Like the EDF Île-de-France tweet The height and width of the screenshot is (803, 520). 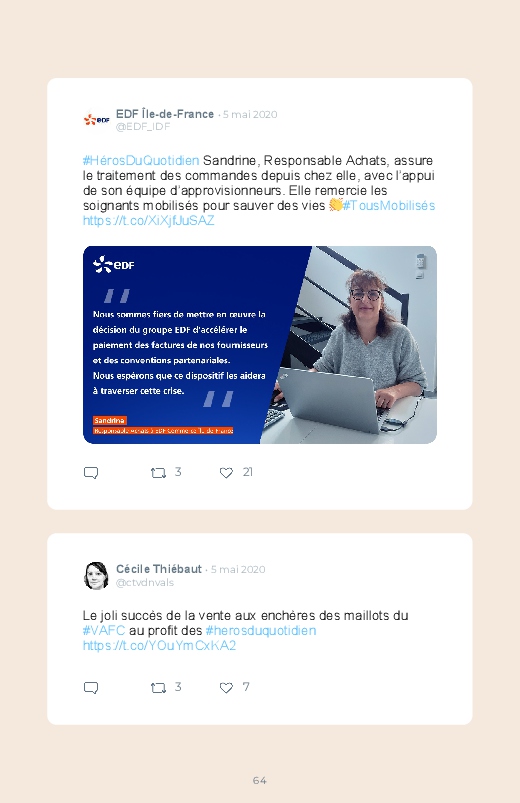pos(226,473)
